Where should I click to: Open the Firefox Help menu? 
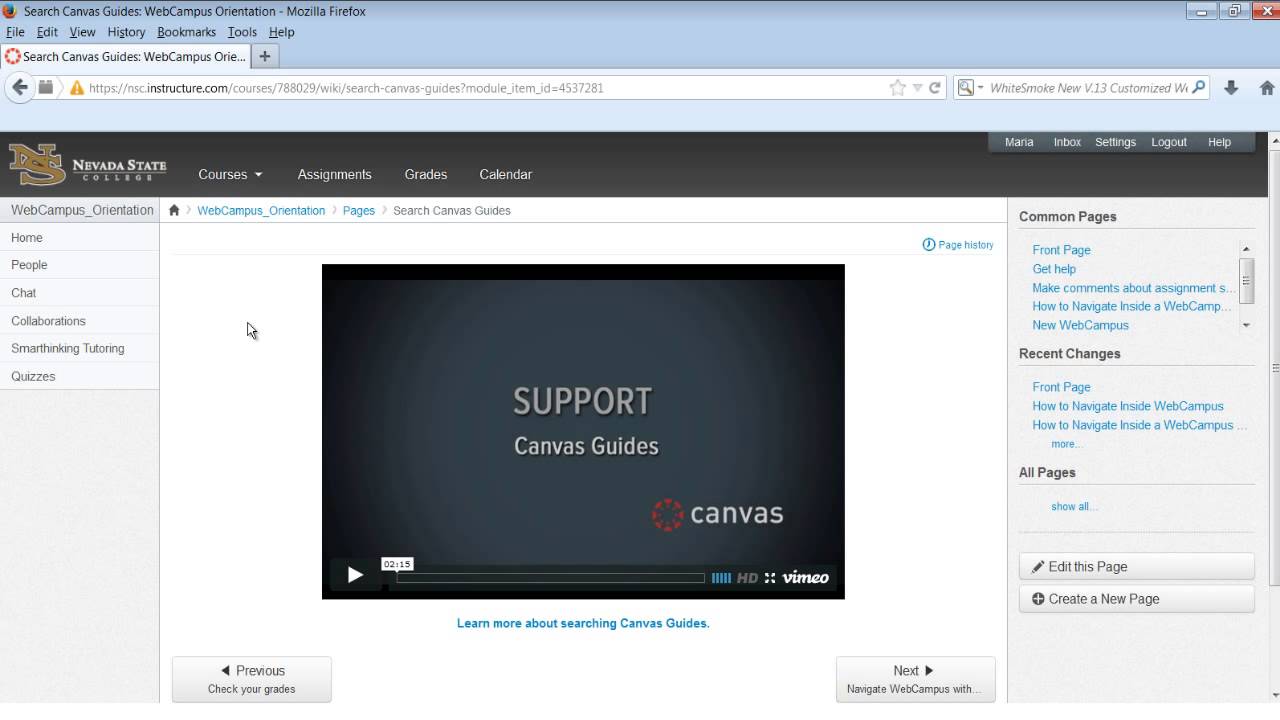coord(281,32)
